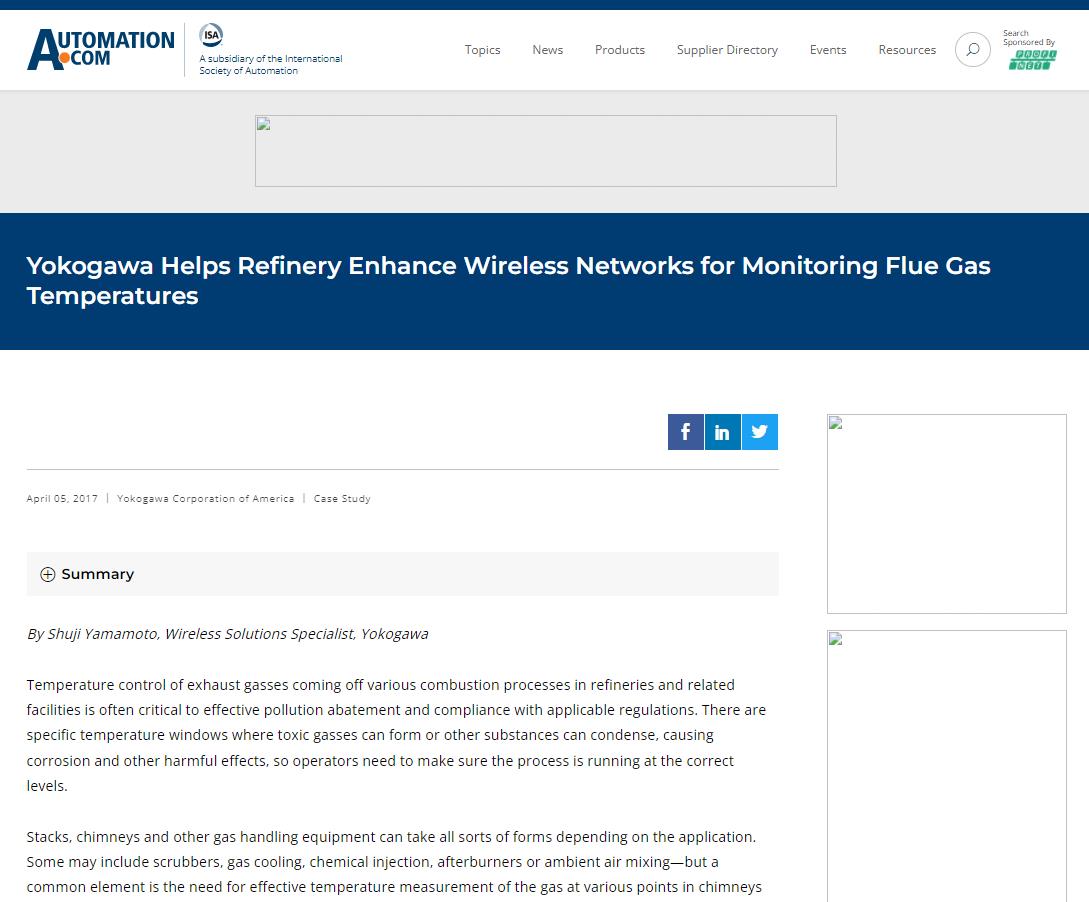
Task: Click the Case Study category link
Action: (342, 499)
